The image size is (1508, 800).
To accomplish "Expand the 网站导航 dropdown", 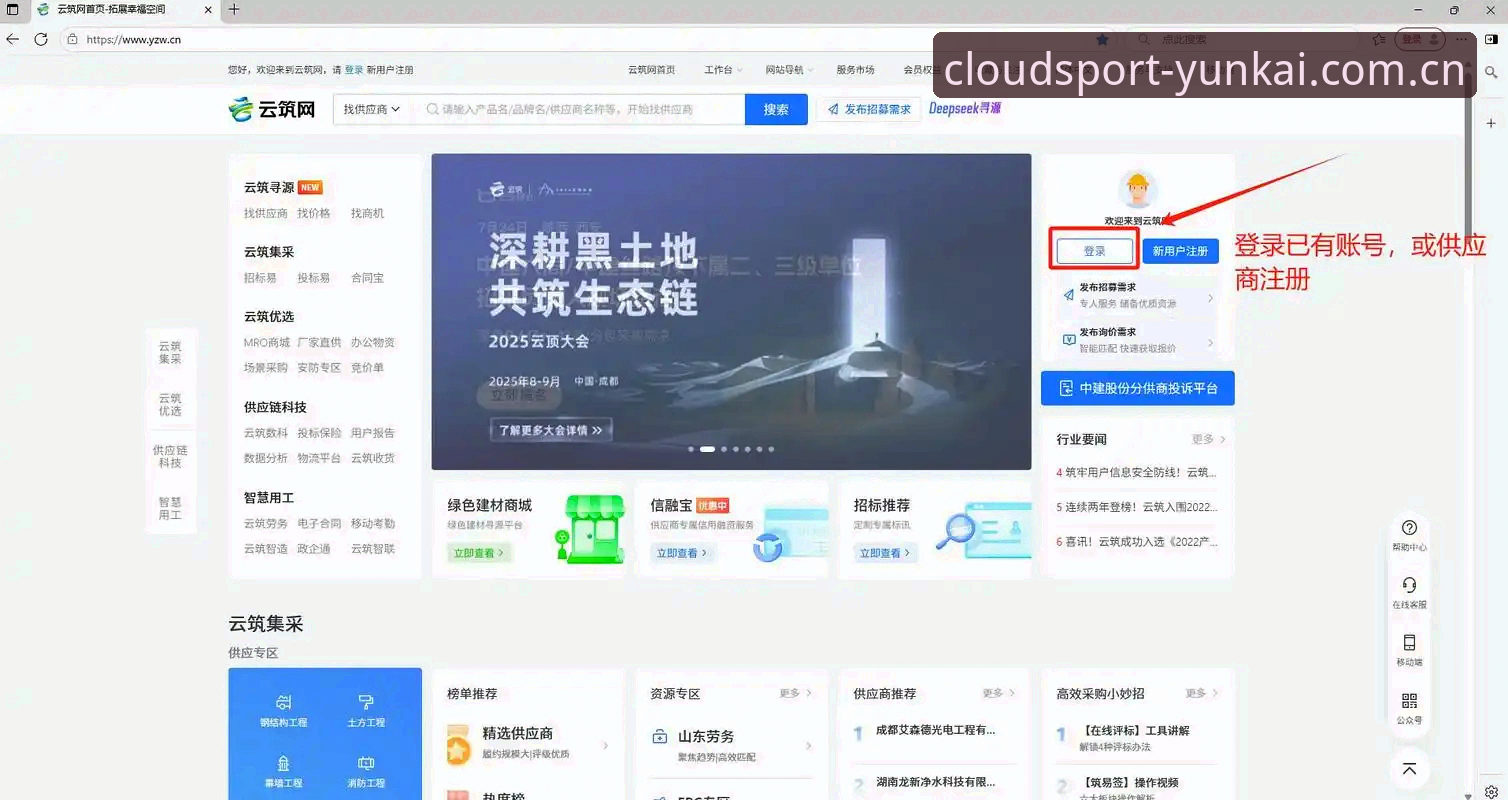I will coord(789,70).
